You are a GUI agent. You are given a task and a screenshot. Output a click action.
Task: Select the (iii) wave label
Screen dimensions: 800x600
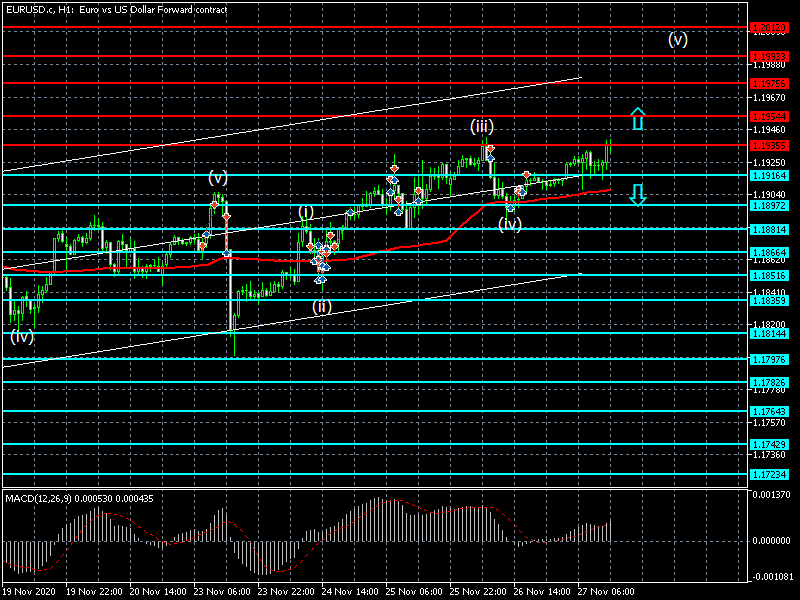coord(482,126)
